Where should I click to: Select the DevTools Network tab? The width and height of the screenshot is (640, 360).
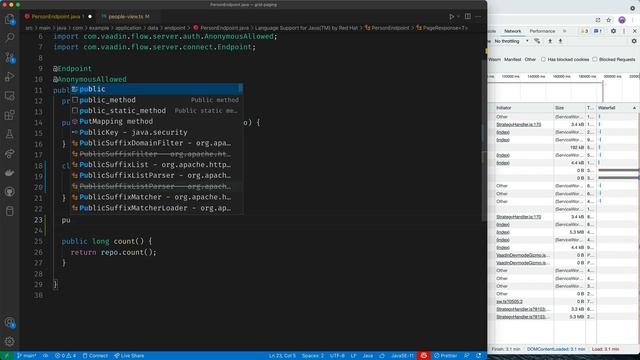(x=512, y=31)
